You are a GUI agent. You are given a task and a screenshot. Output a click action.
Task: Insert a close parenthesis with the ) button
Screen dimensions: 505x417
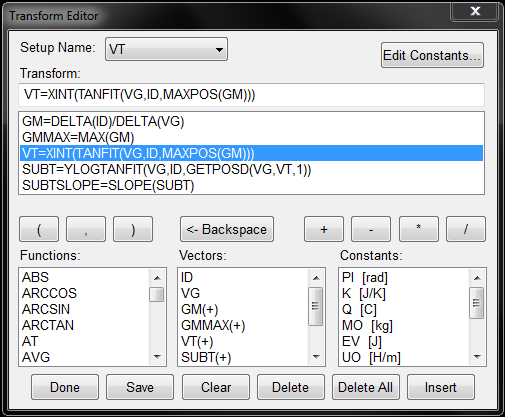(x=133, y=229)
